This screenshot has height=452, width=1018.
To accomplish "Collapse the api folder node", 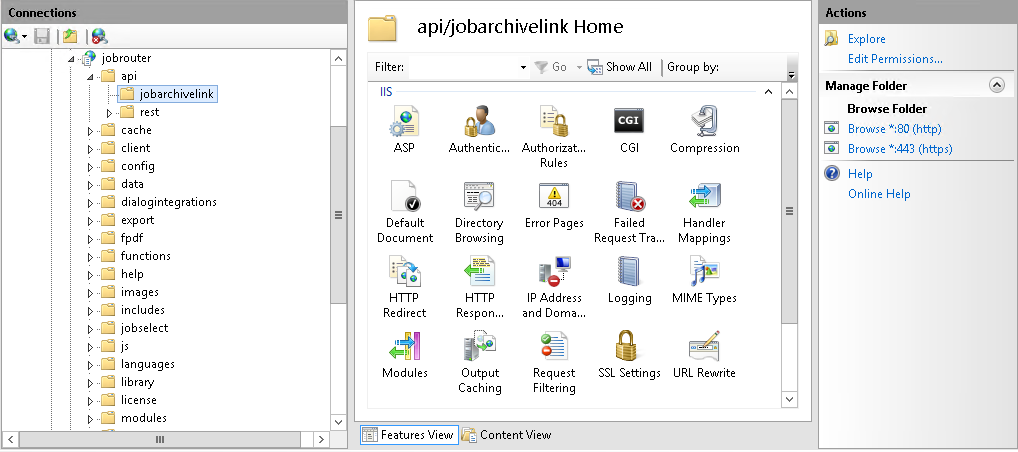I will [x=90, y=77].
